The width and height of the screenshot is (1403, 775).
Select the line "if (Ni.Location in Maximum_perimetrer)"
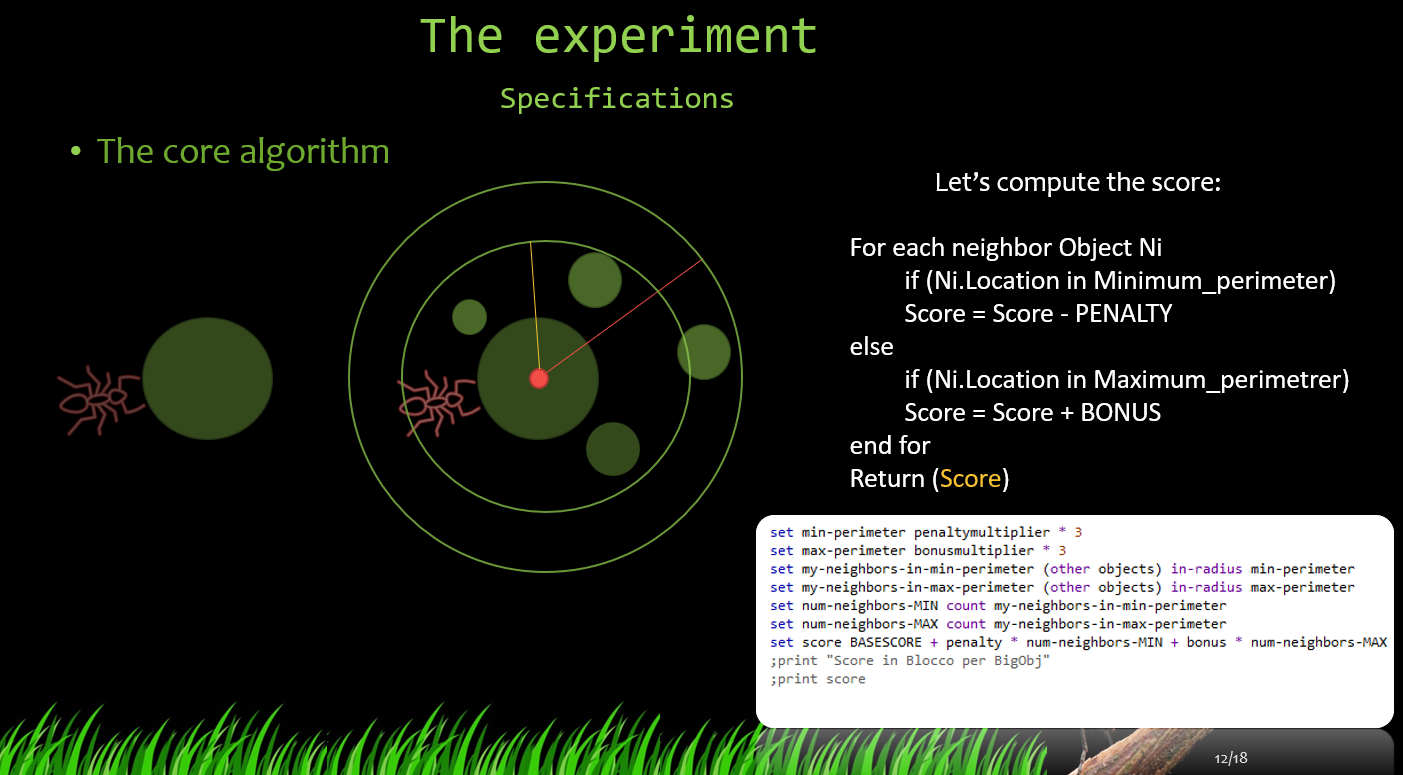[1127, 379]
